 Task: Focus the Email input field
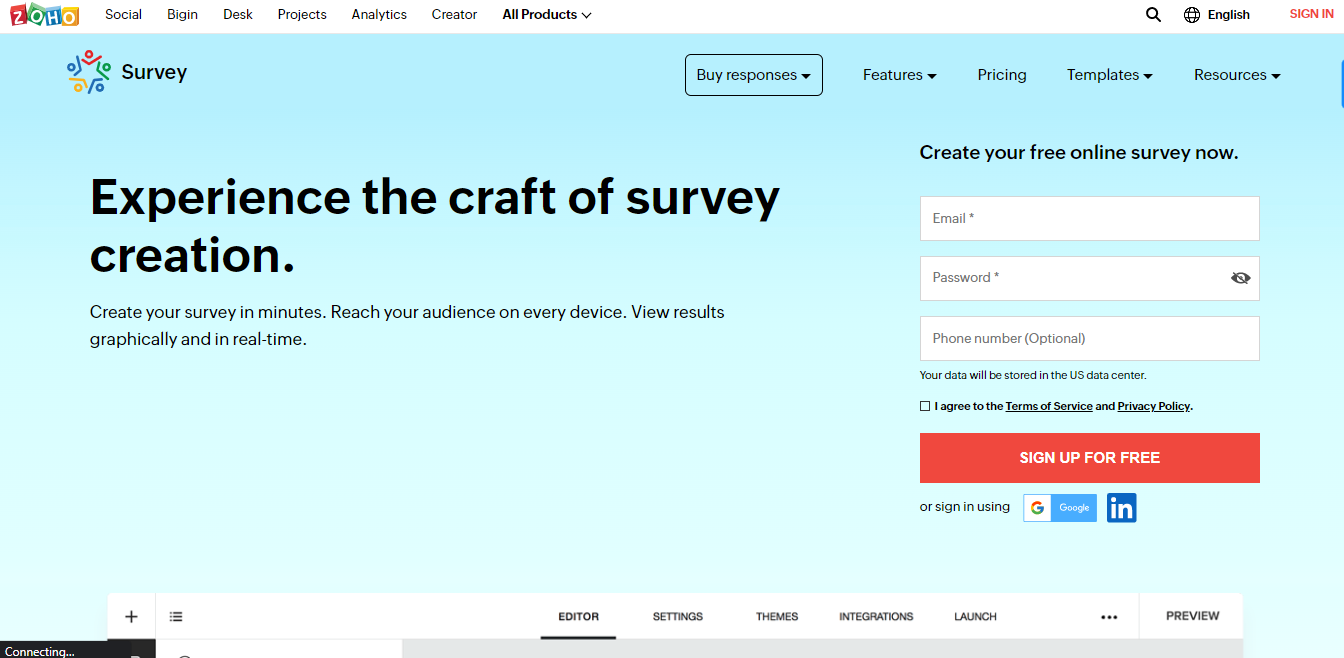(1090, 218)
